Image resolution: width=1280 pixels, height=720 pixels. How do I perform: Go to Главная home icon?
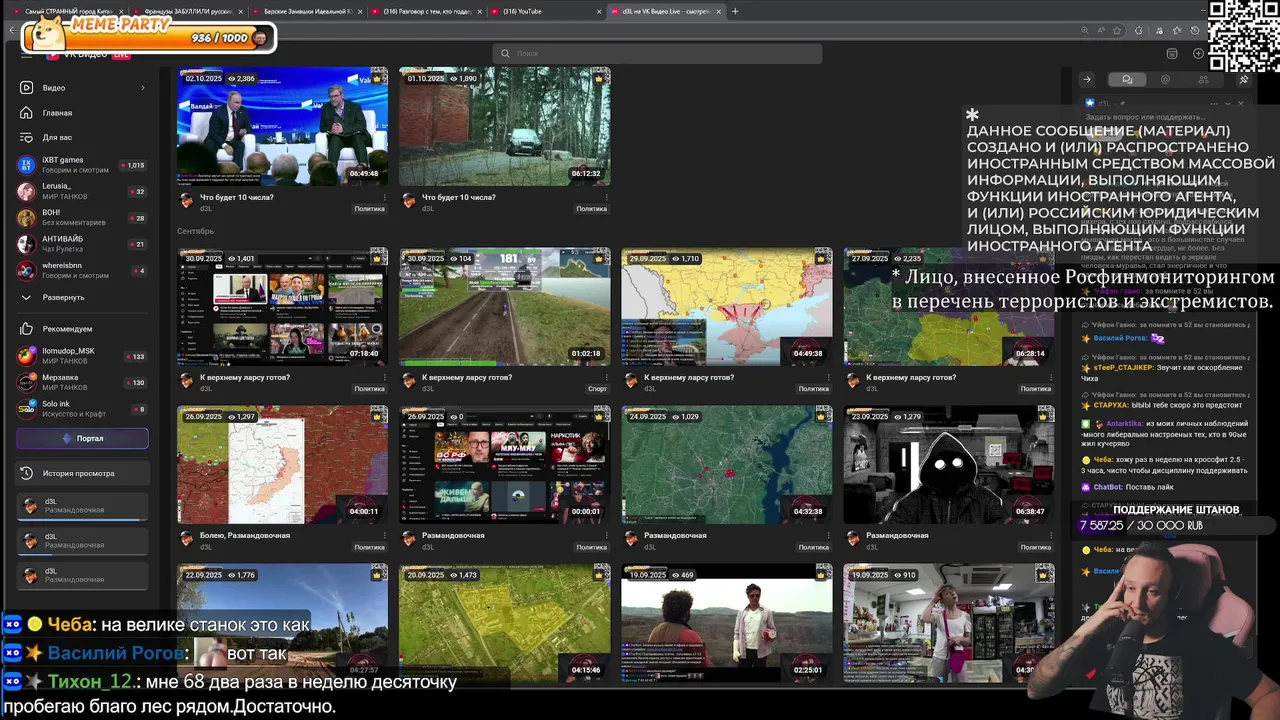click(27, 113)
